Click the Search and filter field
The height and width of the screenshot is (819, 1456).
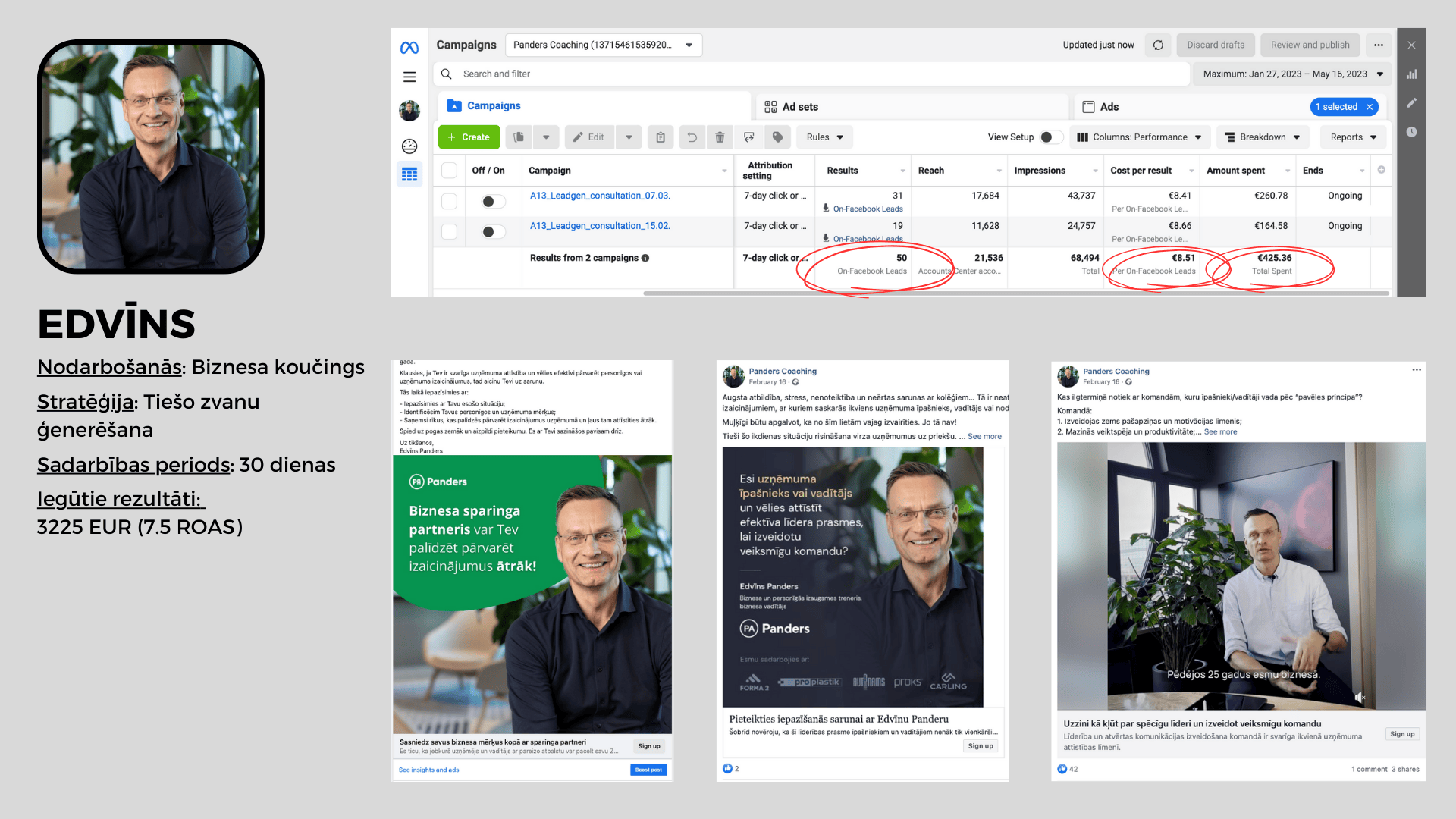click(811, 74)
